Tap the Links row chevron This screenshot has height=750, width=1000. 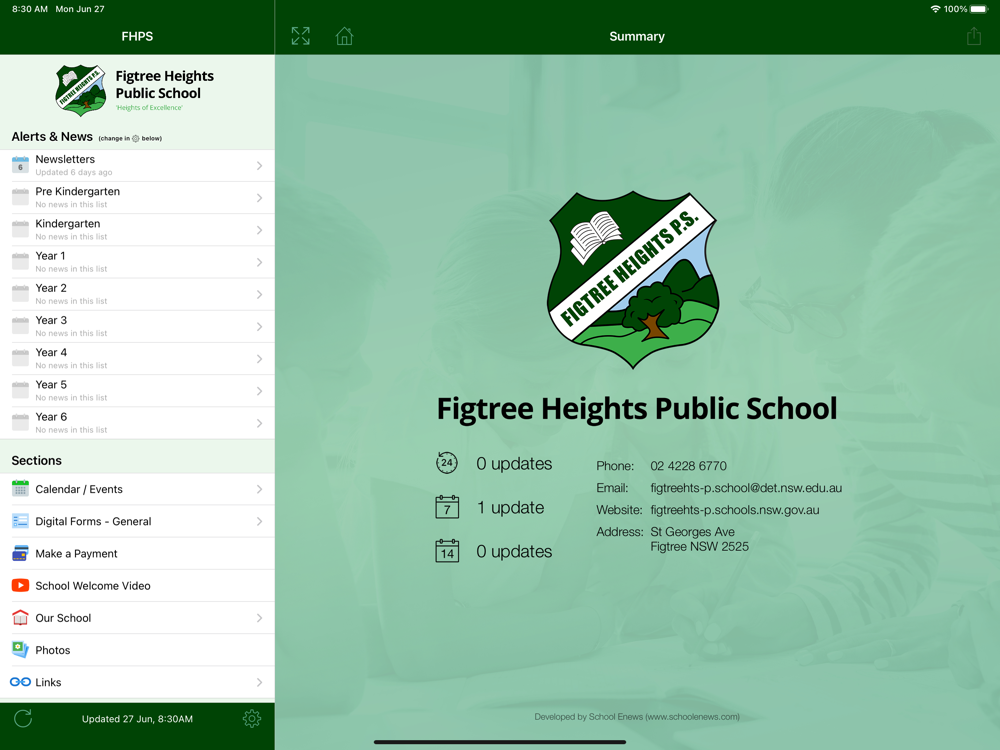[x=260, y=682]
